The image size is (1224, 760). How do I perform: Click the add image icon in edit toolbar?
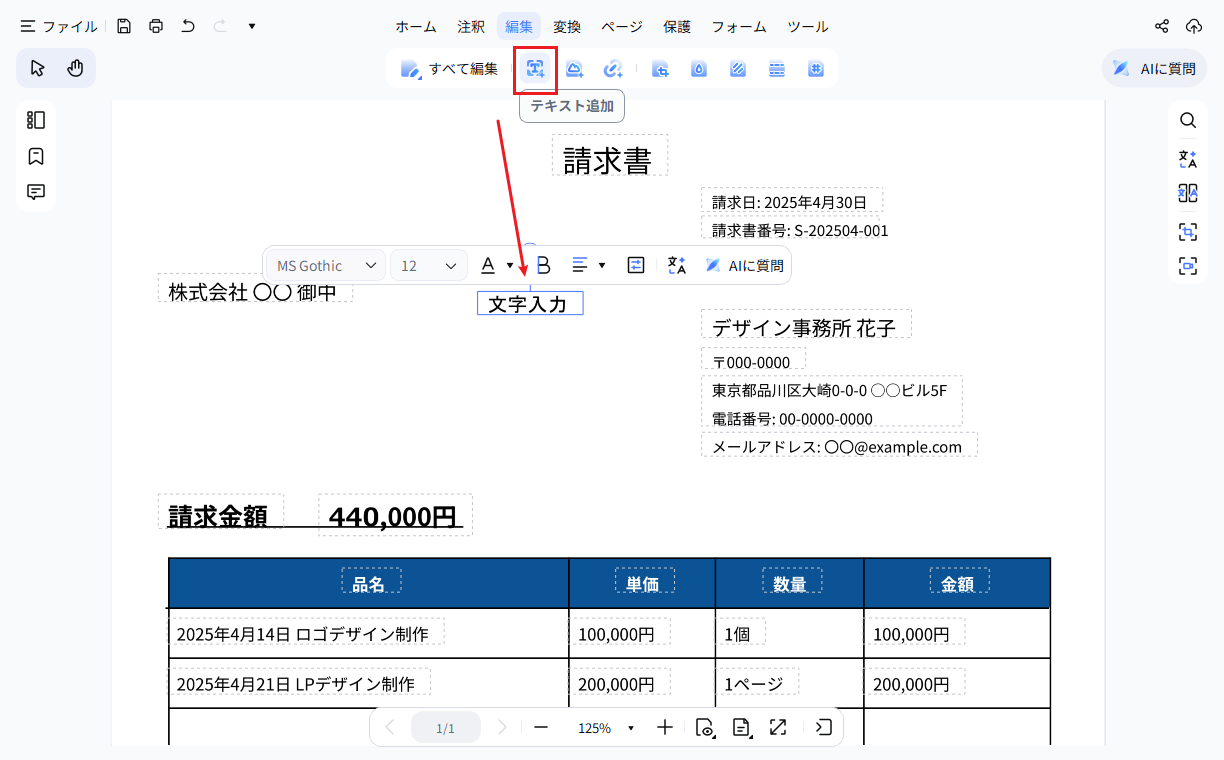pyautogui.click(x=574, y=69)
